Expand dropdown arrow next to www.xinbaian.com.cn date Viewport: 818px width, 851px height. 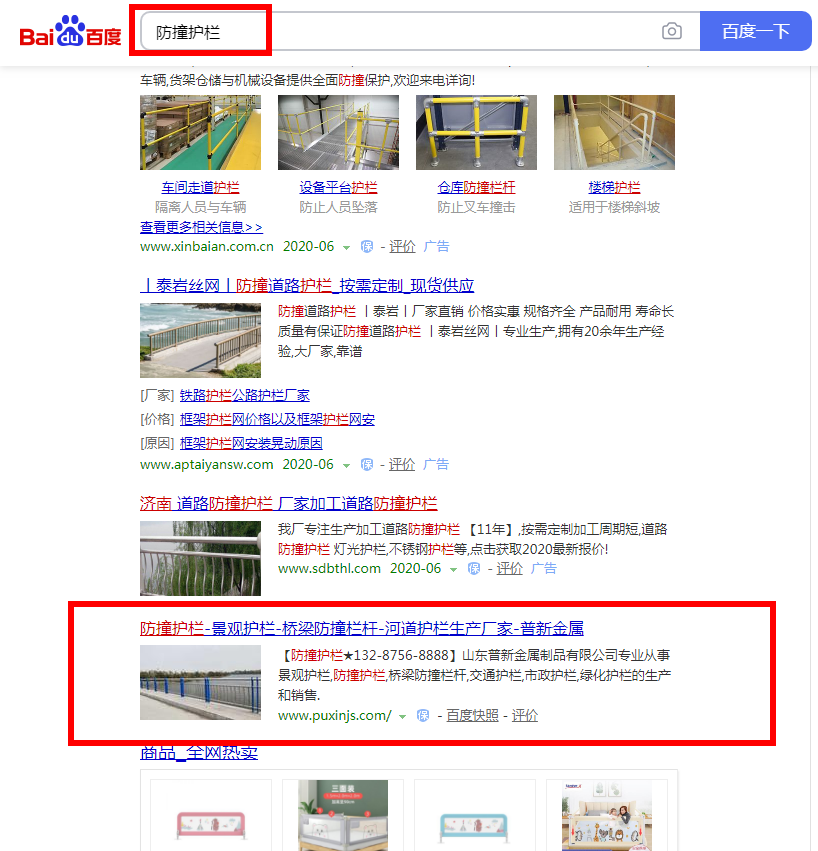coord(346,248)
